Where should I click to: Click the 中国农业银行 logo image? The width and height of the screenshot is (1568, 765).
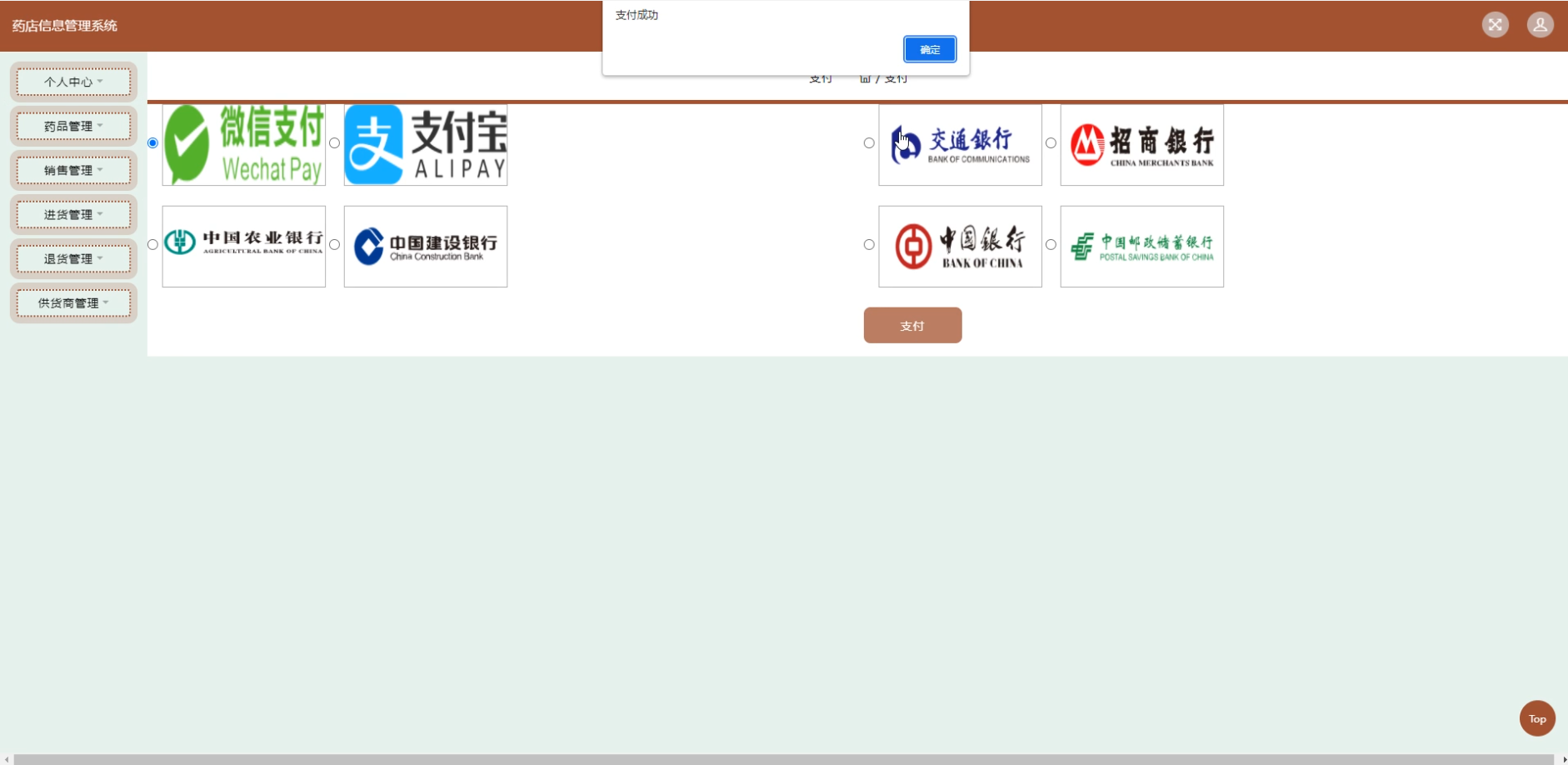point(244,247)
